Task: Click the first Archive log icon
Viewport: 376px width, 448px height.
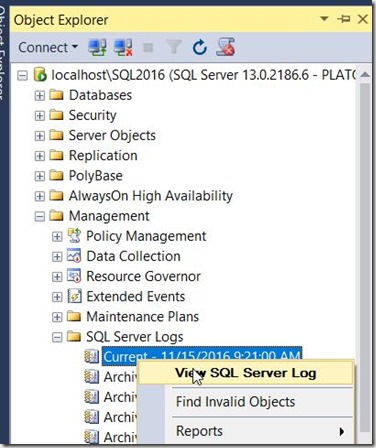Action: click(91, 377)
